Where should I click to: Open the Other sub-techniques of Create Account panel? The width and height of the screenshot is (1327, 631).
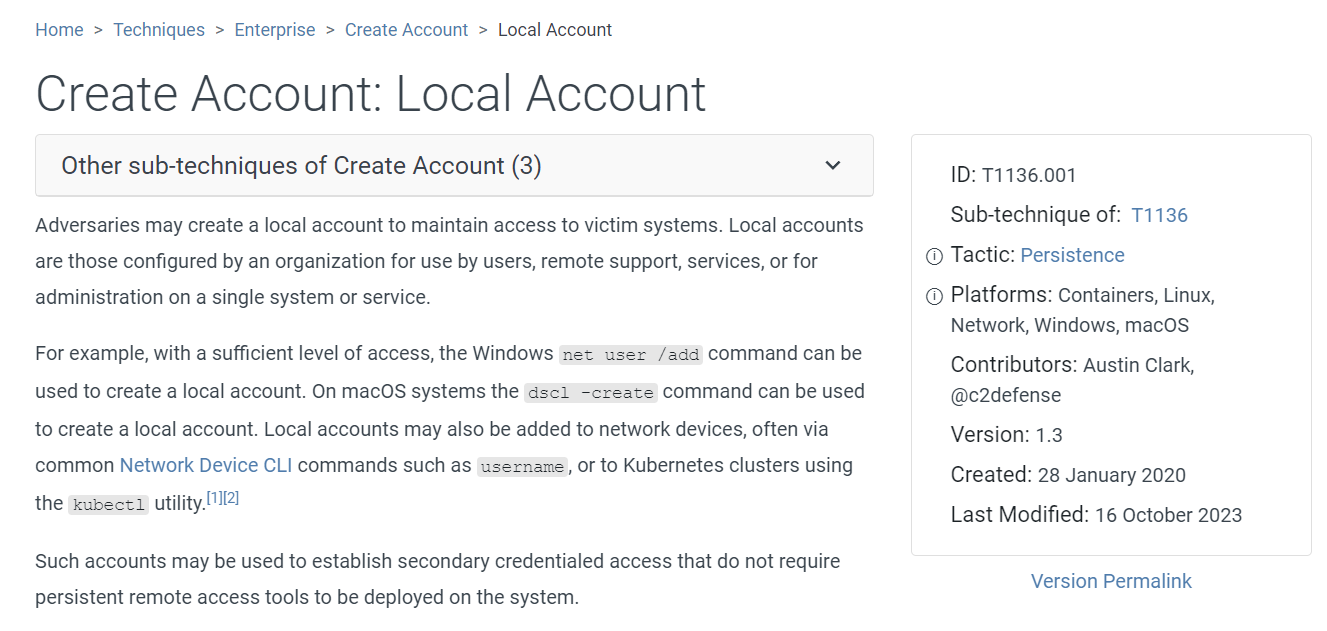pos(301,166)
